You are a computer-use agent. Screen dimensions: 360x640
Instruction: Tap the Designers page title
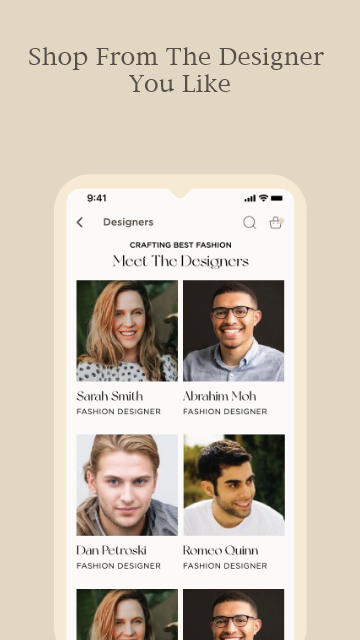tap(128, 222)
